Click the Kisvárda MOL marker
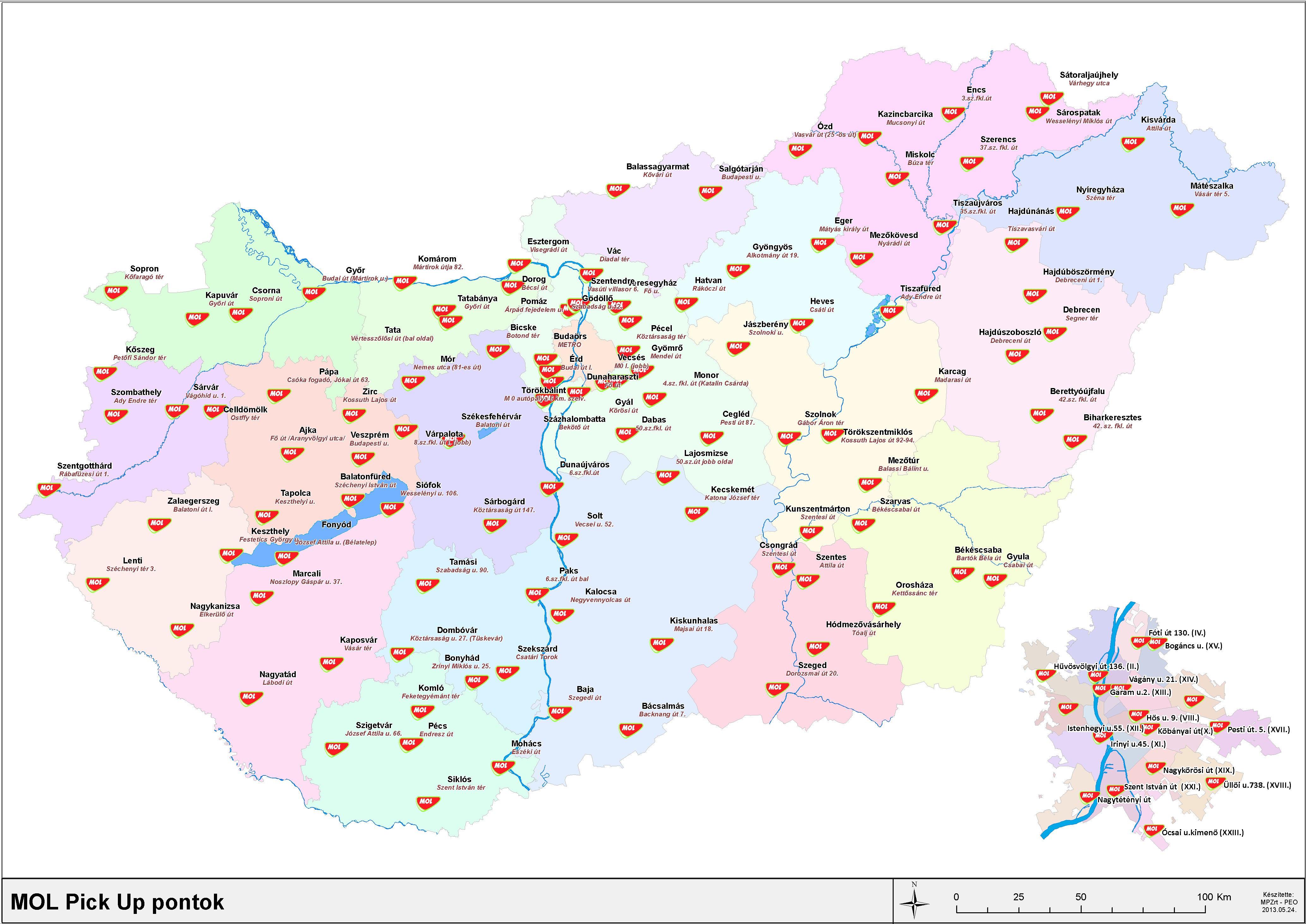The image size is (1306, 924). pos(1133,143)
